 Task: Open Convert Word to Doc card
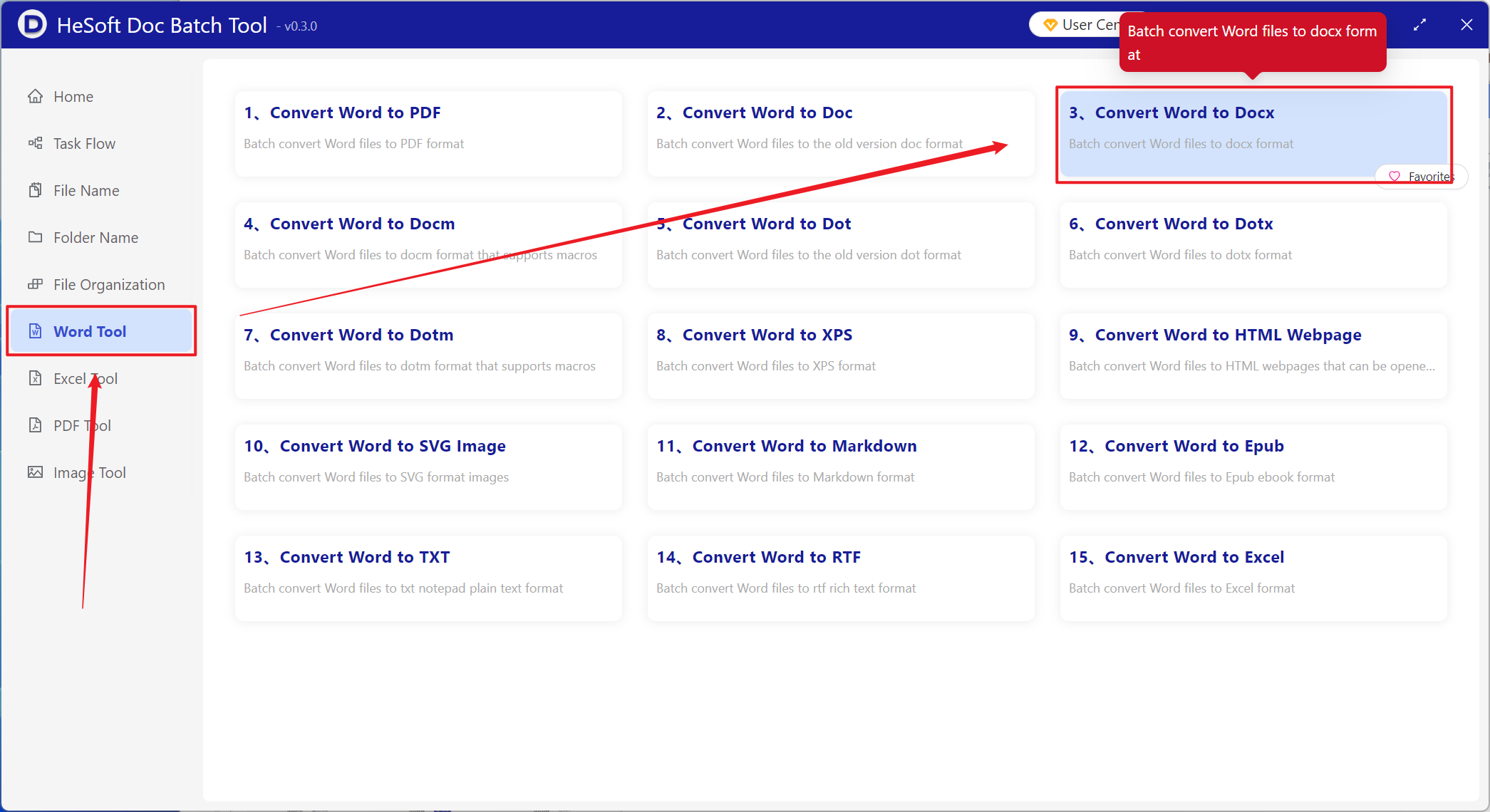(841, 133)
